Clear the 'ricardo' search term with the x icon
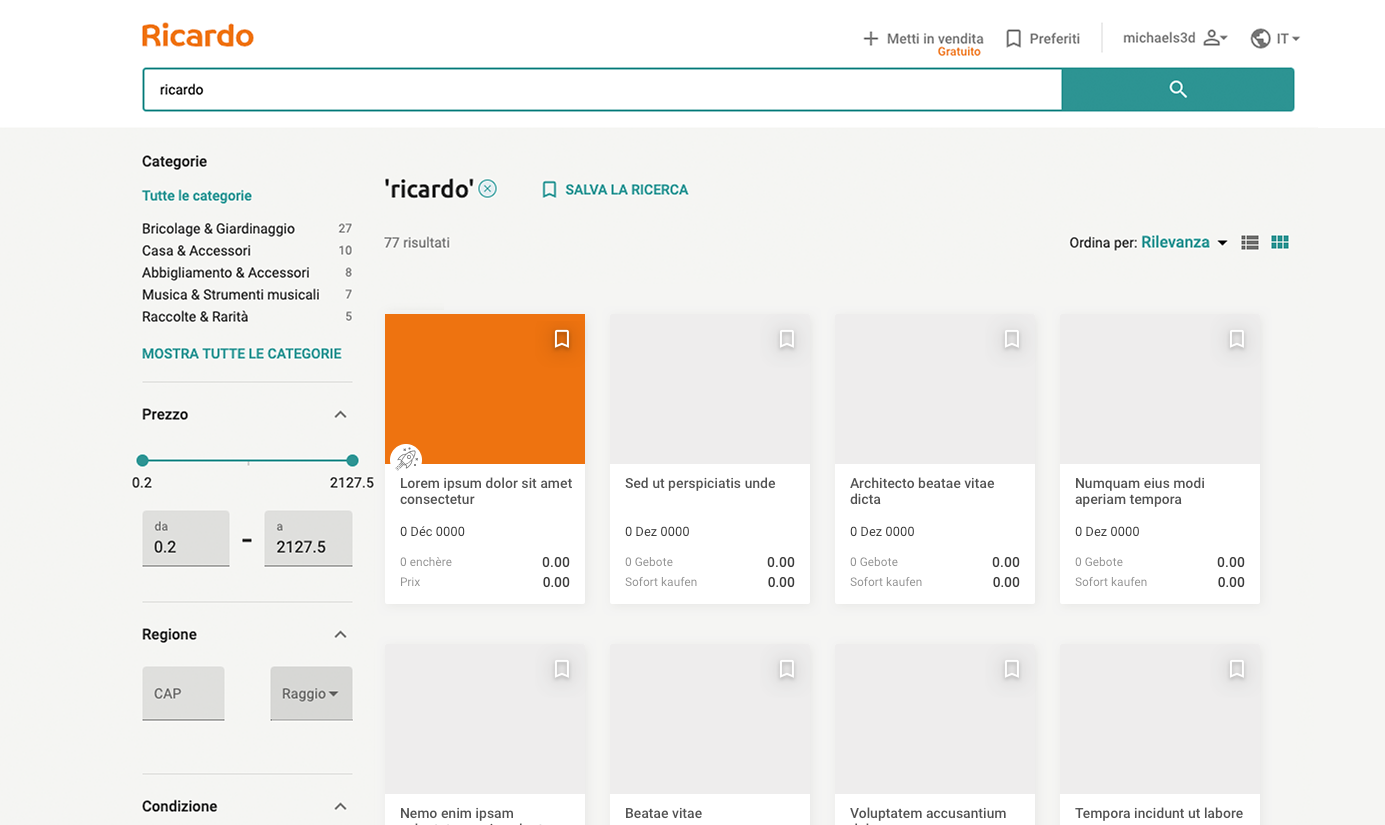 click(x=487, y=188)
